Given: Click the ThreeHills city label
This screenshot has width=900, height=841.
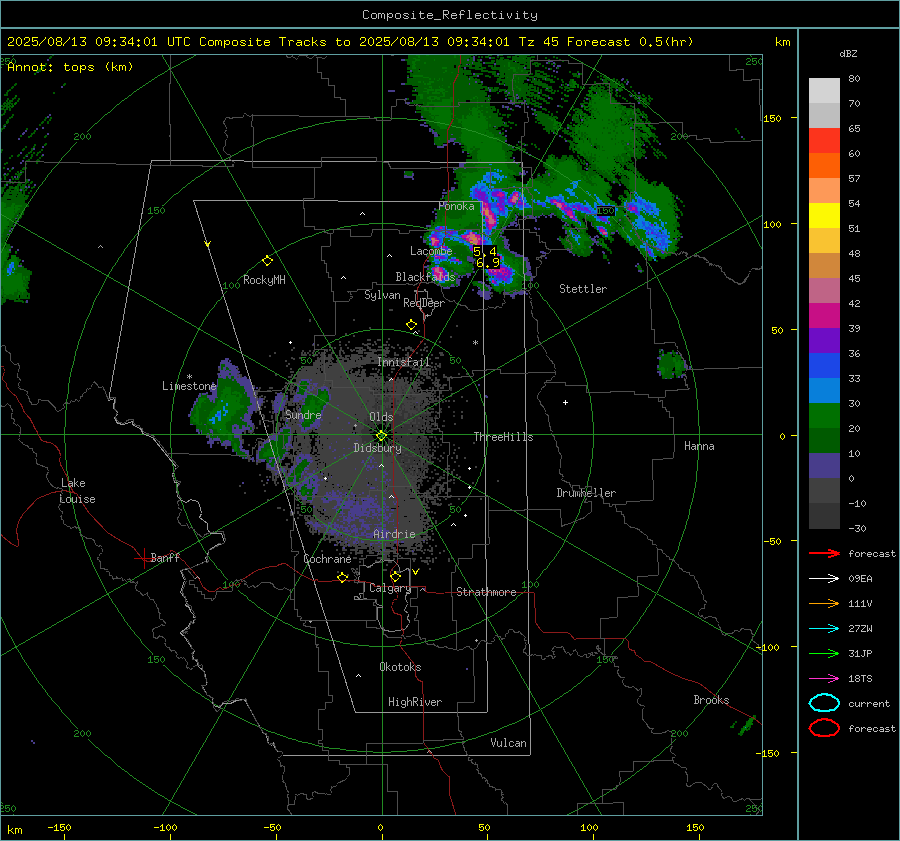Looking at the screenshot, I should point(503,437).
